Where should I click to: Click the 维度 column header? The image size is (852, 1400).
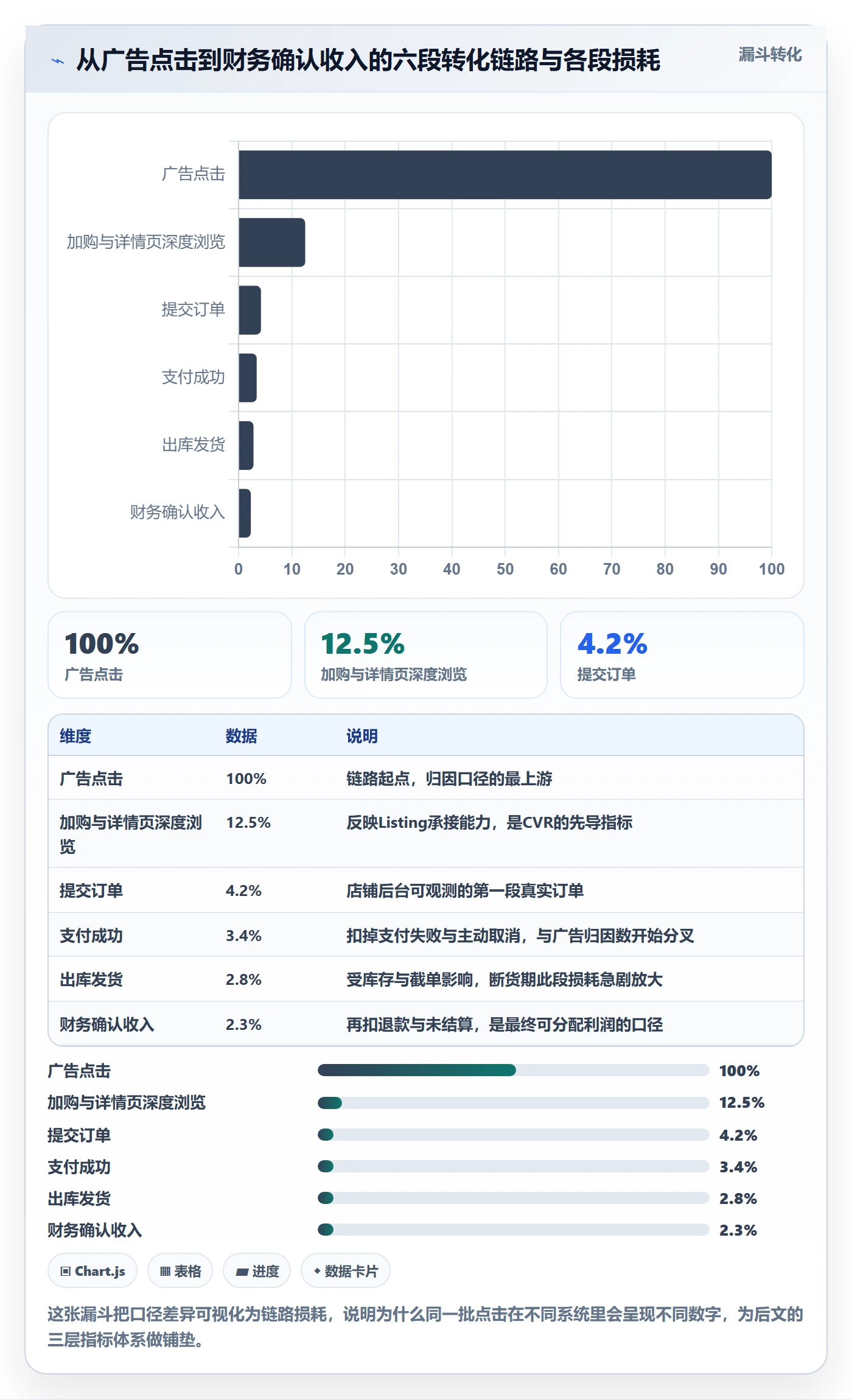click(75, 736)
